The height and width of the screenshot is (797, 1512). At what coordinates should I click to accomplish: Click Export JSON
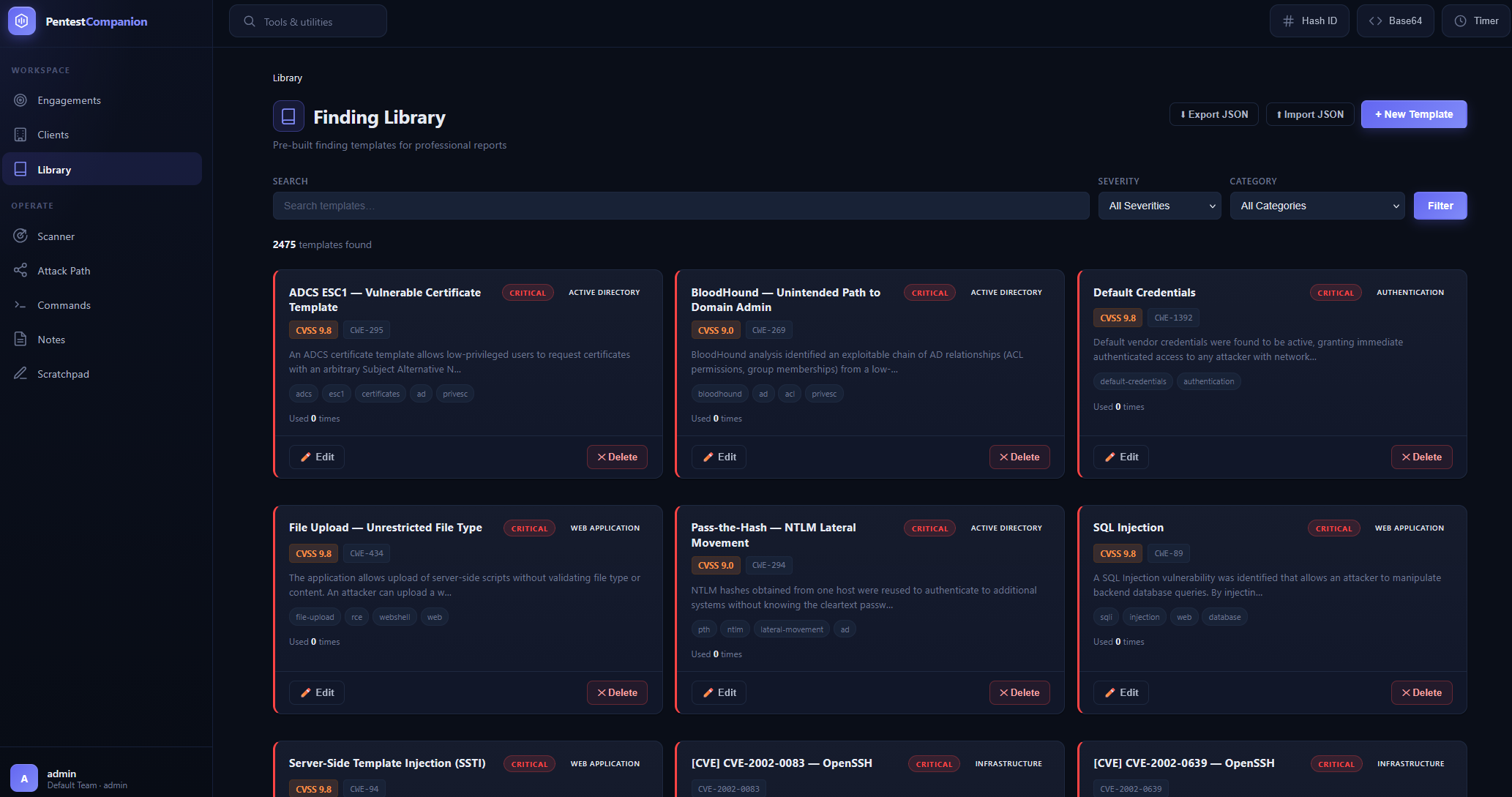(x=1214, y=114)
